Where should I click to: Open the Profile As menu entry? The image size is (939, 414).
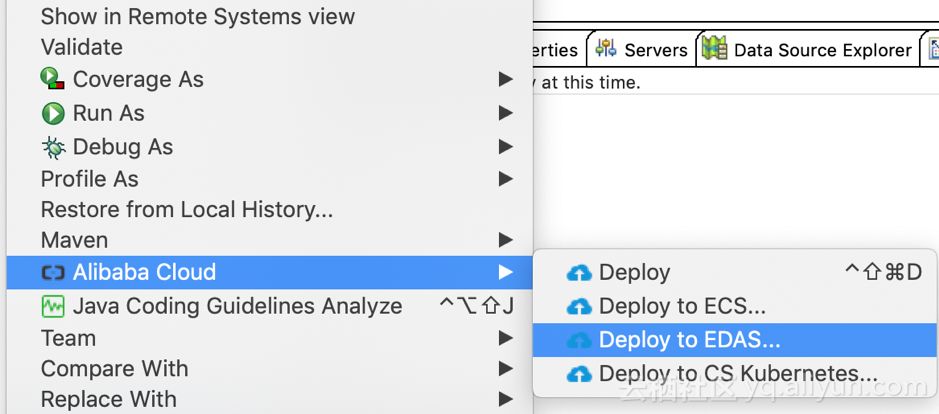(90, 179)
